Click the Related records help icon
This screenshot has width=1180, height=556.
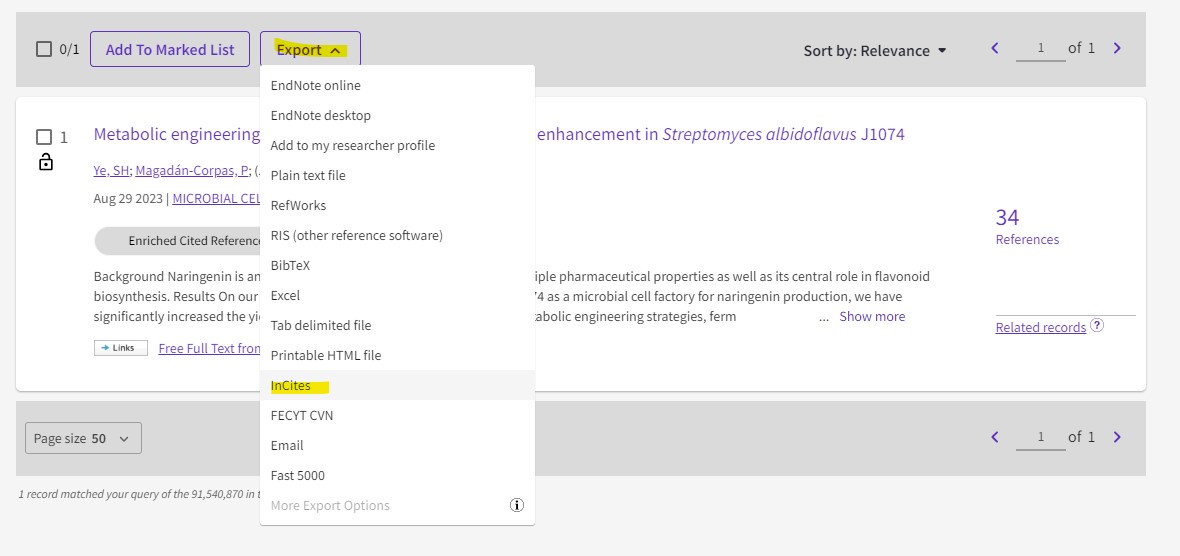pyautogui.click(x=1097, y=326)
